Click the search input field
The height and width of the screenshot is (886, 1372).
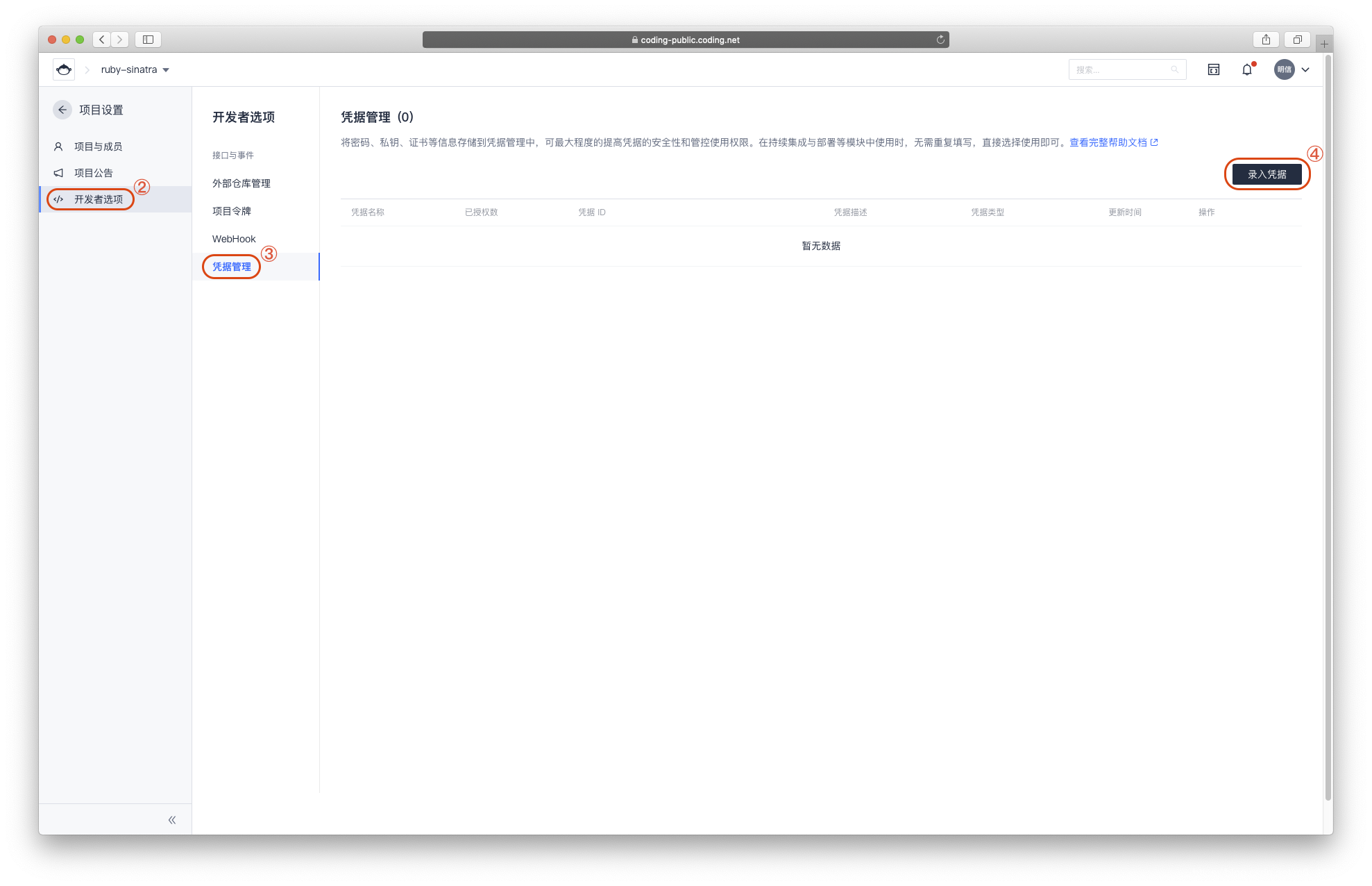pyautogui.click(x=1121, y=69)
